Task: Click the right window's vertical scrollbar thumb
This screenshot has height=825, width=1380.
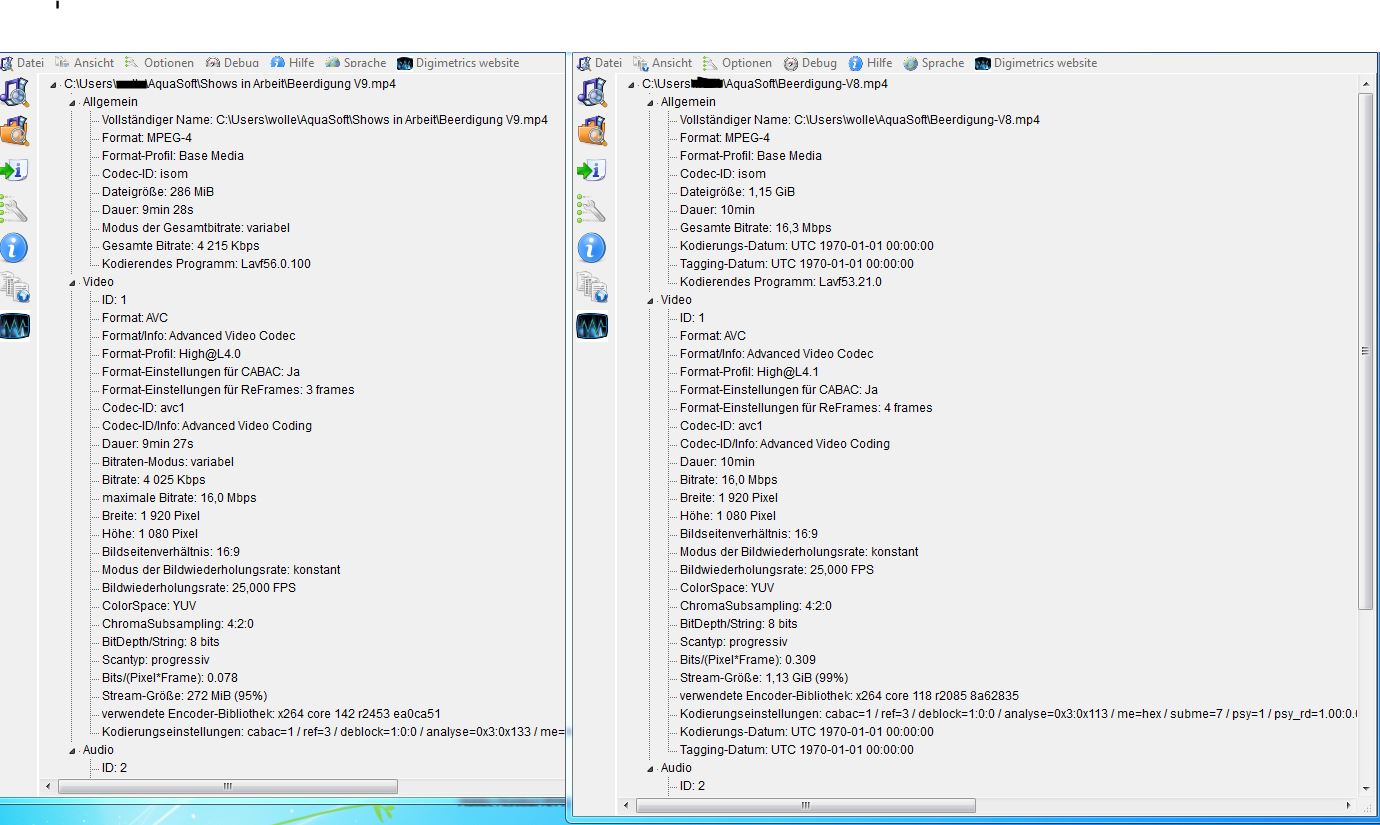Action: (1366, 350)
